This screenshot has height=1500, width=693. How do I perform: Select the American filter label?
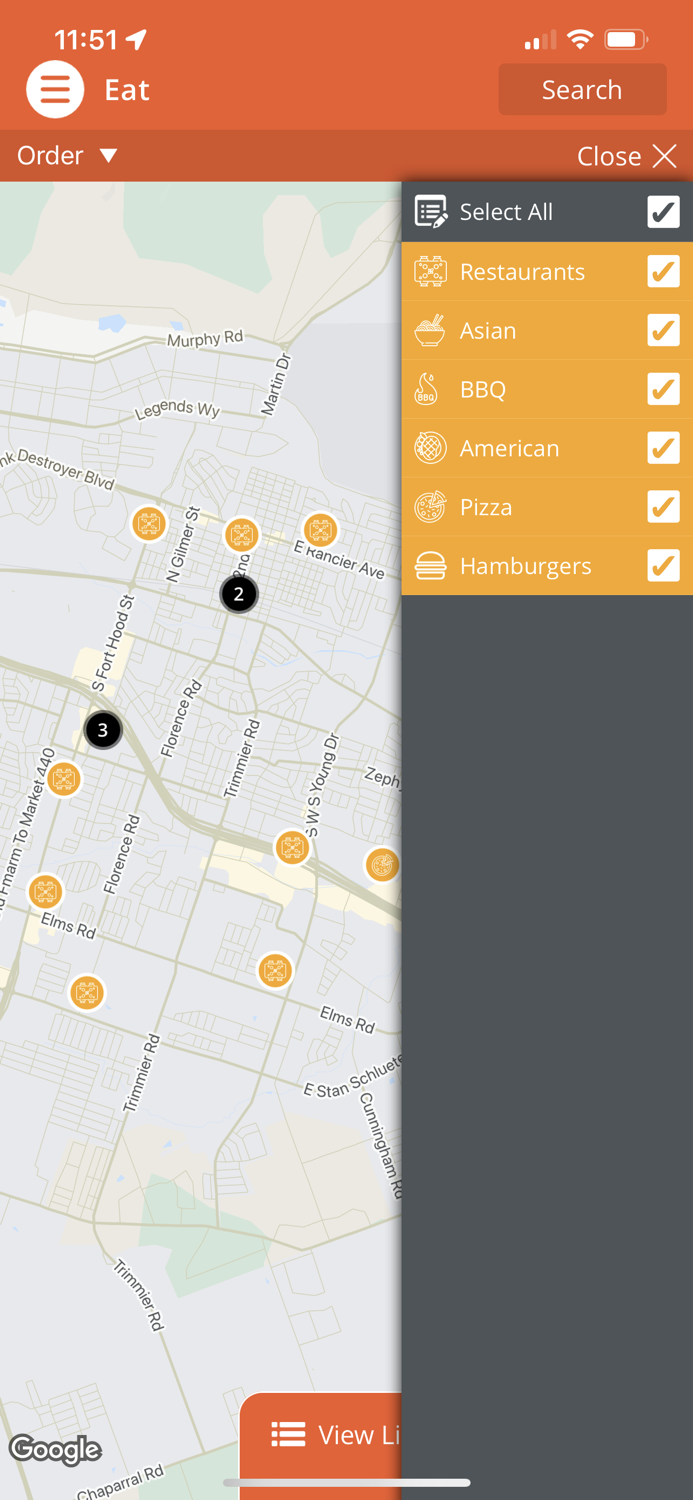[x=509, y=449]
